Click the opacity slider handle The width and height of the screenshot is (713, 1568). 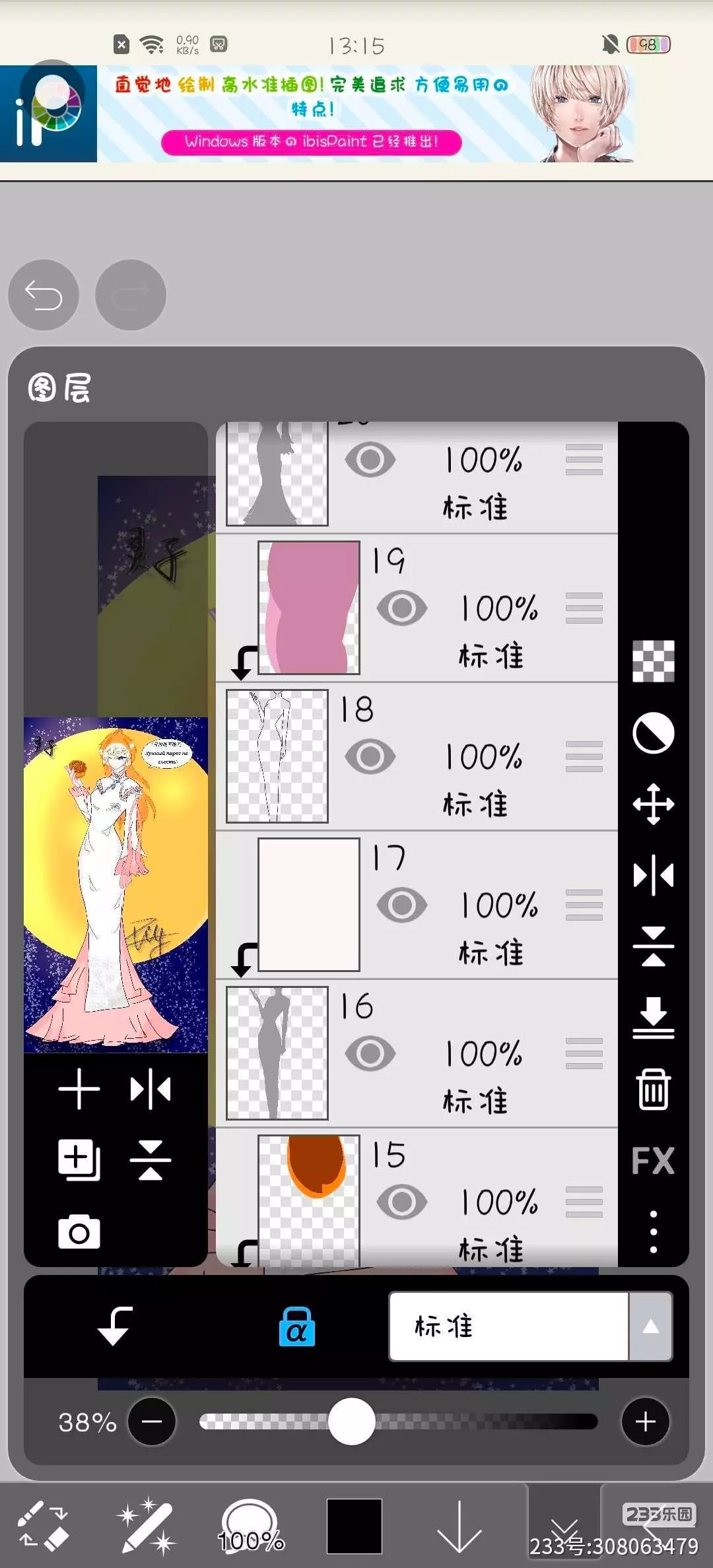tap(352, 1421)
